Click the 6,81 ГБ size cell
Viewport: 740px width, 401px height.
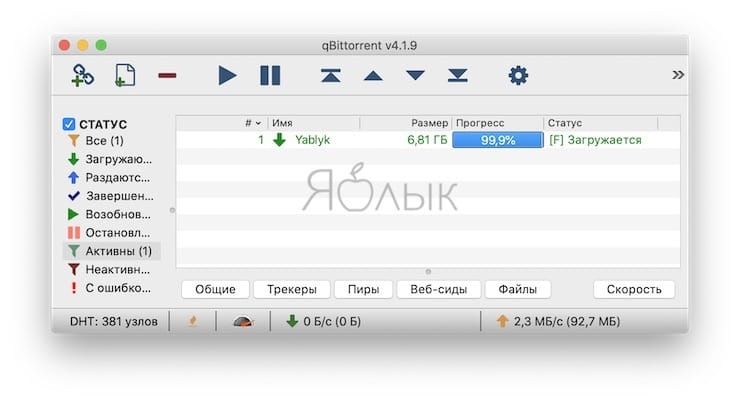[427, 140]
